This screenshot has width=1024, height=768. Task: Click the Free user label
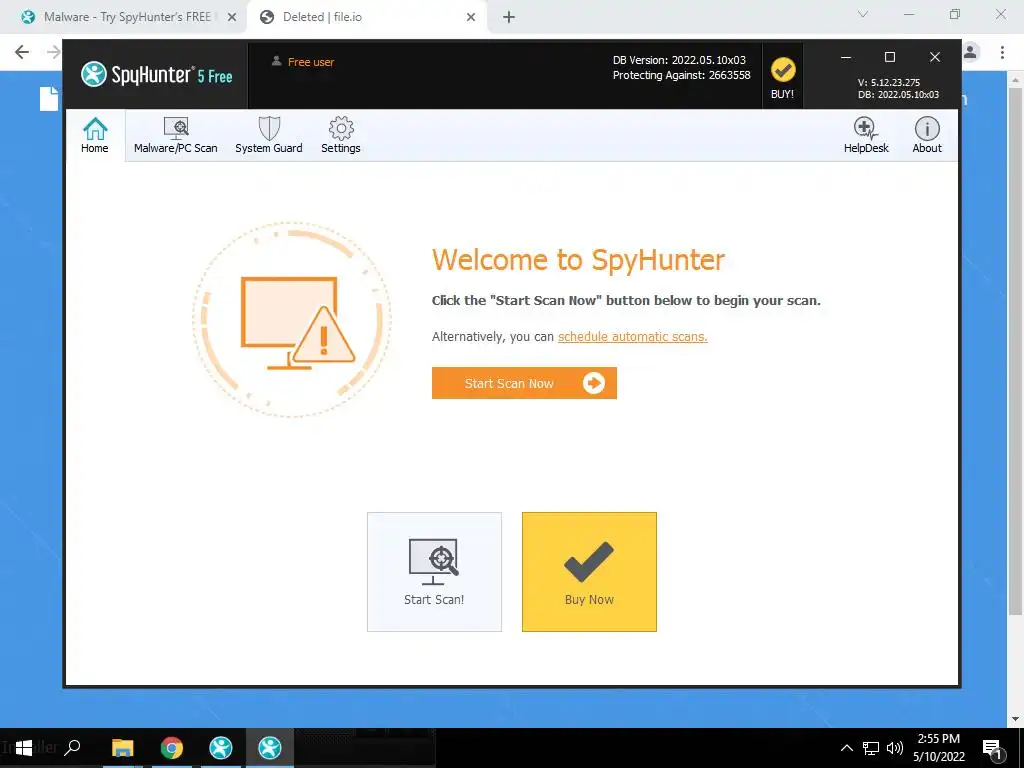coord(311,62)
